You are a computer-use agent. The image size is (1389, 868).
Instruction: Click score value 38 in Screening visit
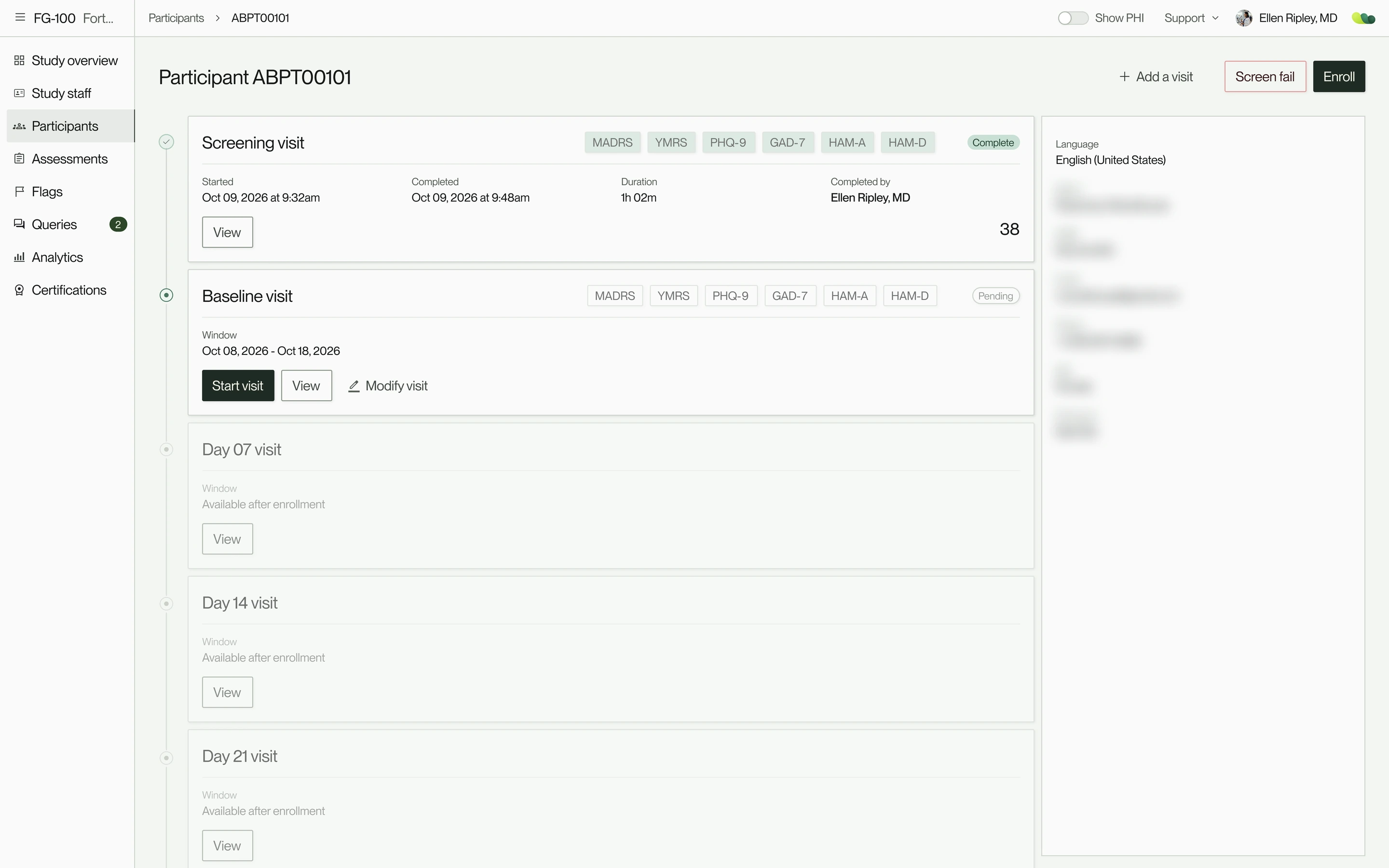(1009, 229)
